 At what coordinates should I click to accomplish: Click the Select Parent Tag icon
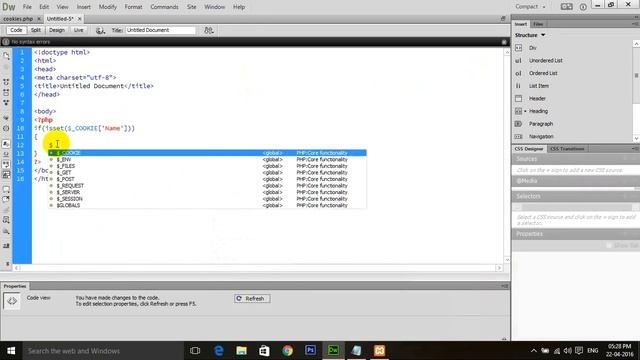6,118
